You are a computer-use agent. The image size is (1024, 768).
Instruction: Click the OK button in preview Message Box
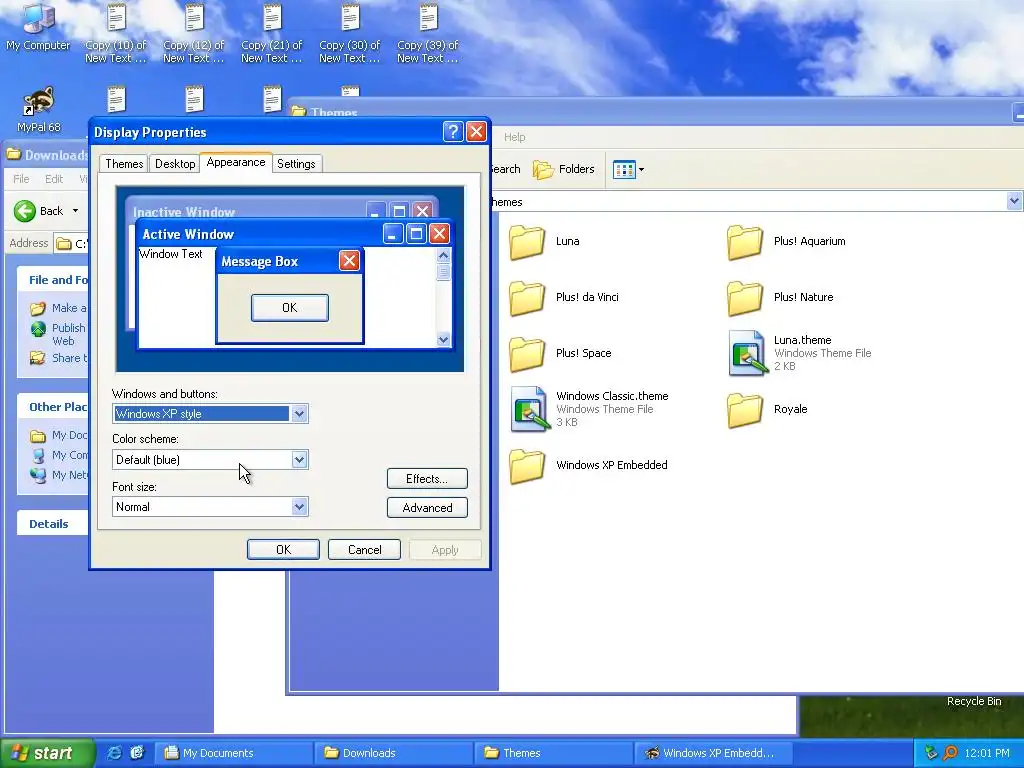[x=290, y=308]
